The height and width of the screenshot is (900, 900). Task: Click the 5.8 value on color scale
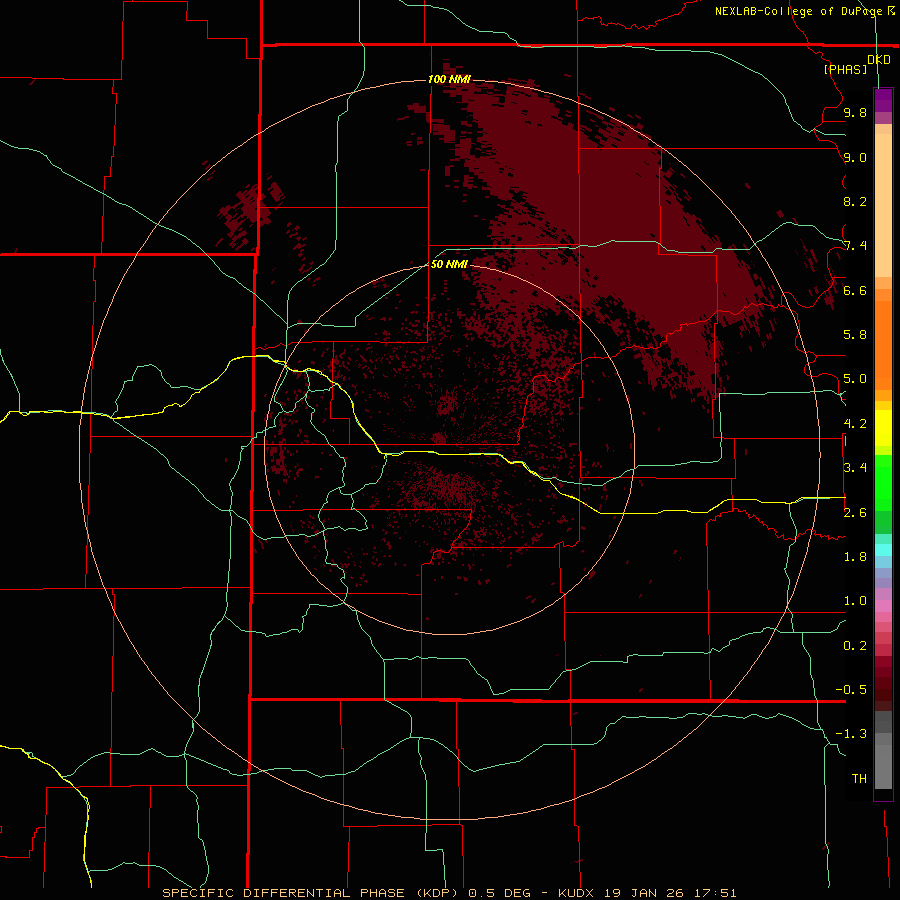pyautogui.click(x=855, y=335)
